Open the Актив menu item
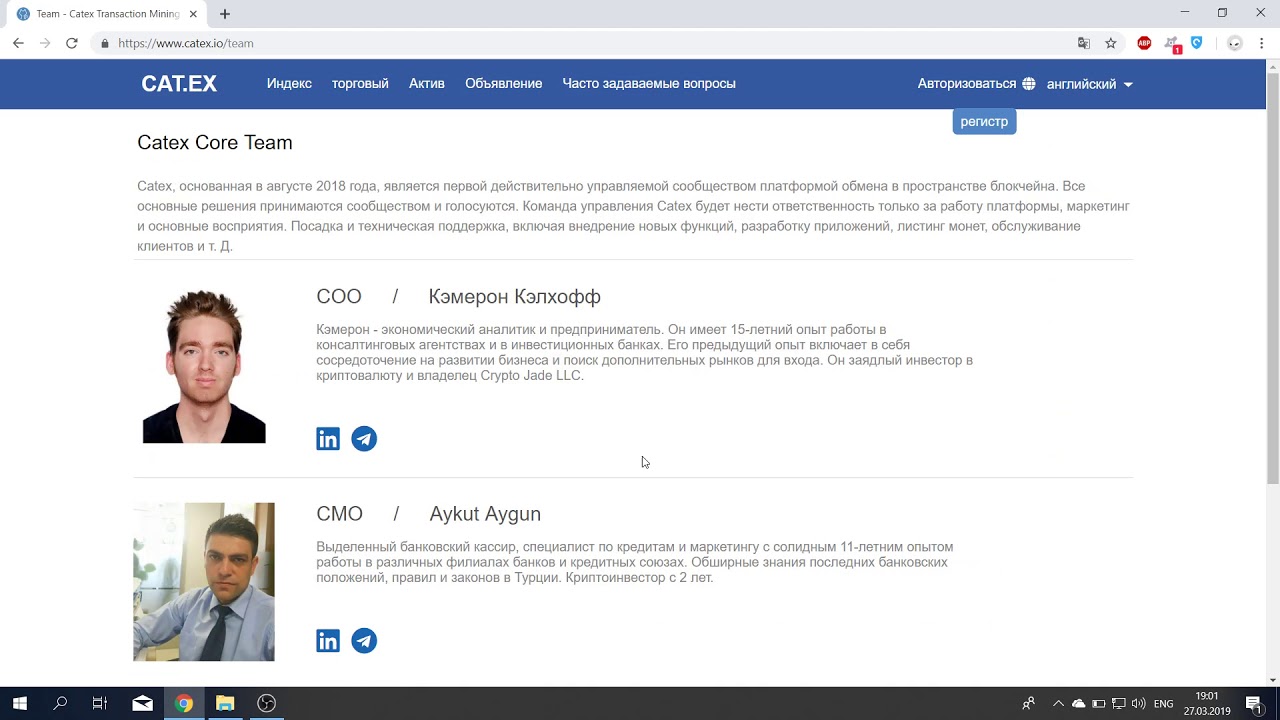 427,84
